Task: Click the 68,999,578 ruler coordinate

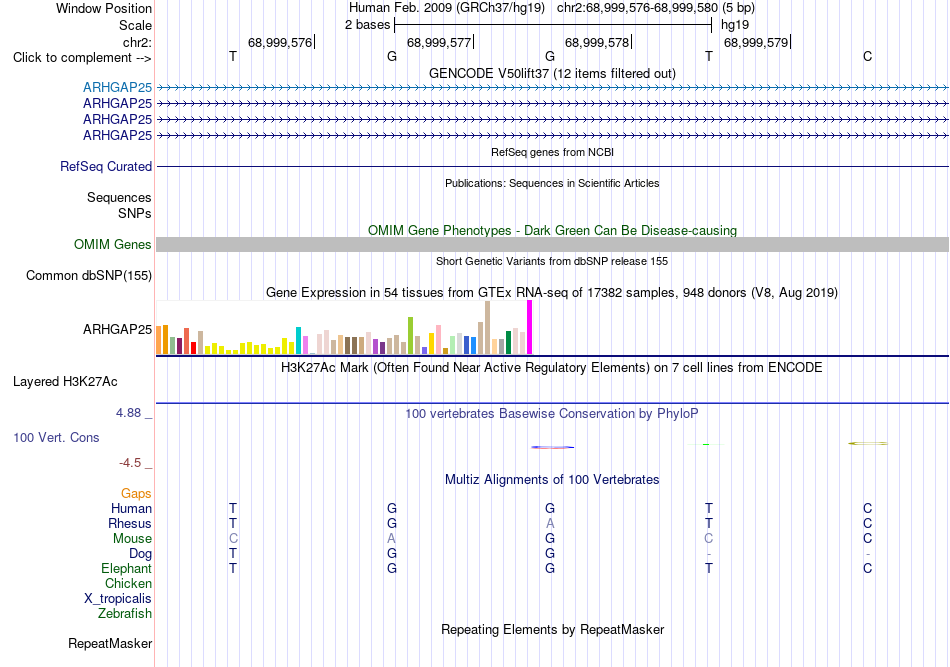Action: tap(597, 42)
